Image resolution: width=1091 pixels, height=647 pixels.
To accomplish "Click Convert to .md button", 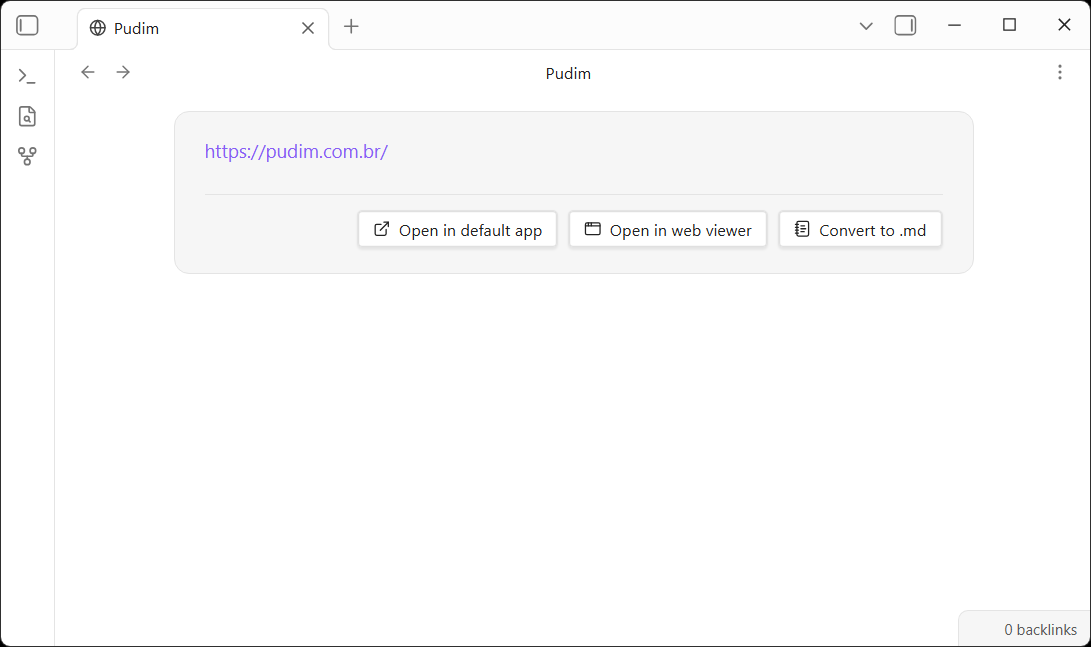I will 860,230.
